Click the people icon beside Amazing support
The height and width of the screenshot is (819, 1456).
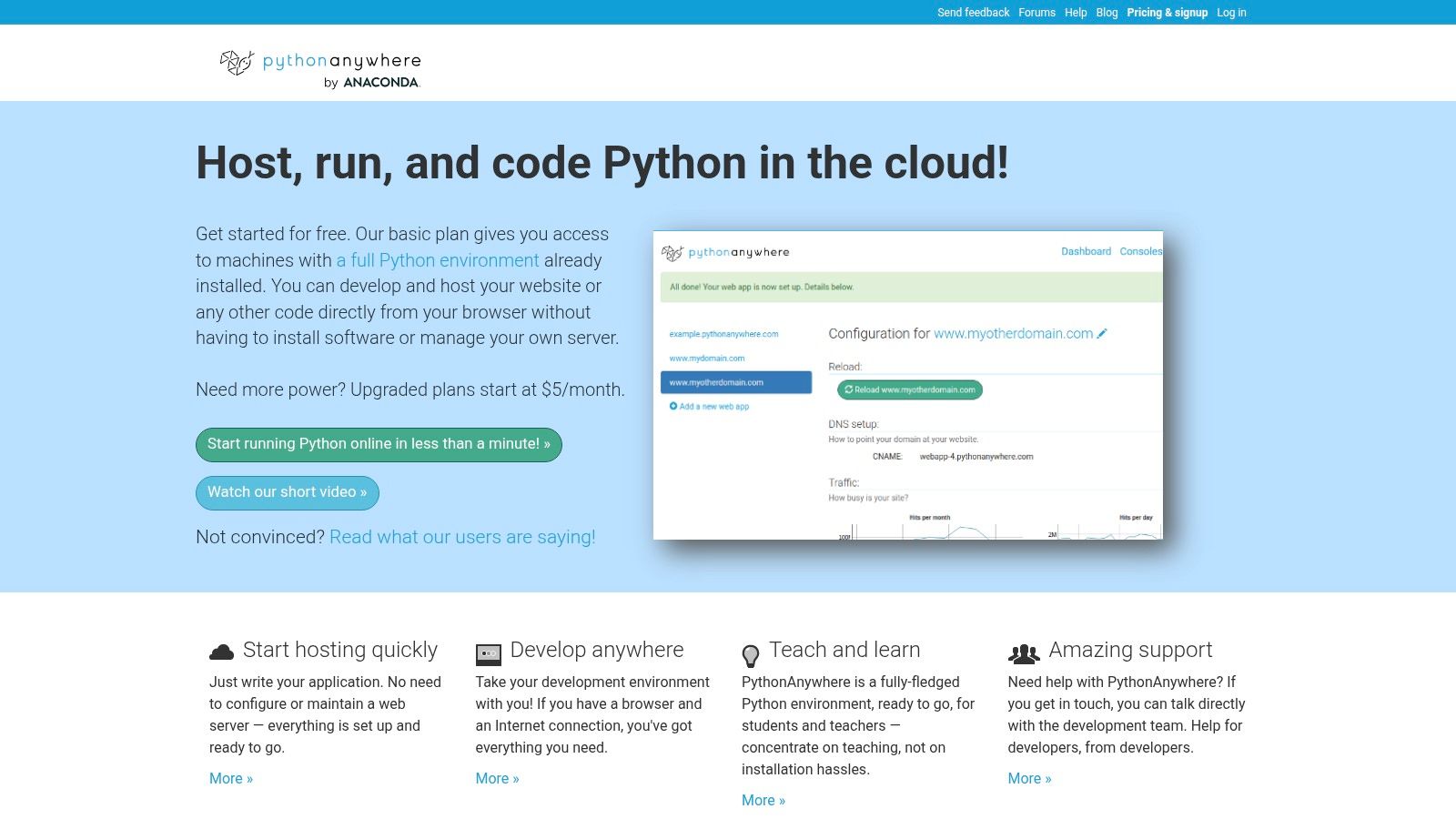1024,653
